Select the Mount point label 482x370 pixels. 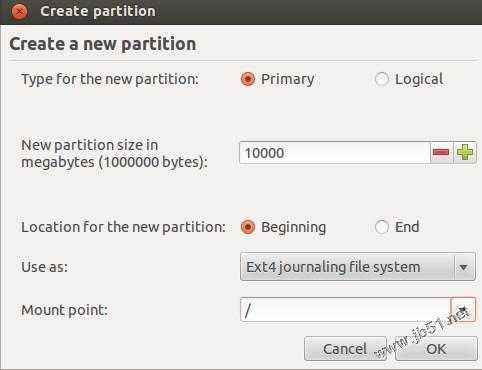[65, 310]
